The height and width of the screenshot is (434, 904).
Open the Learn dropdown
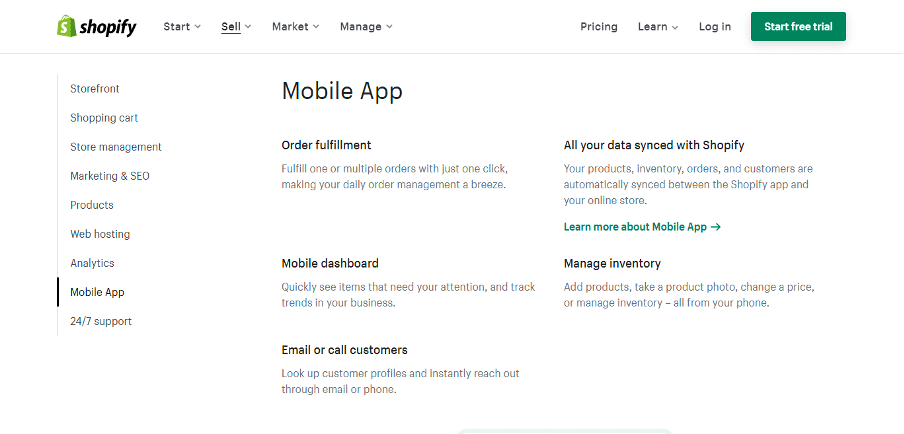tap(658, 27)
